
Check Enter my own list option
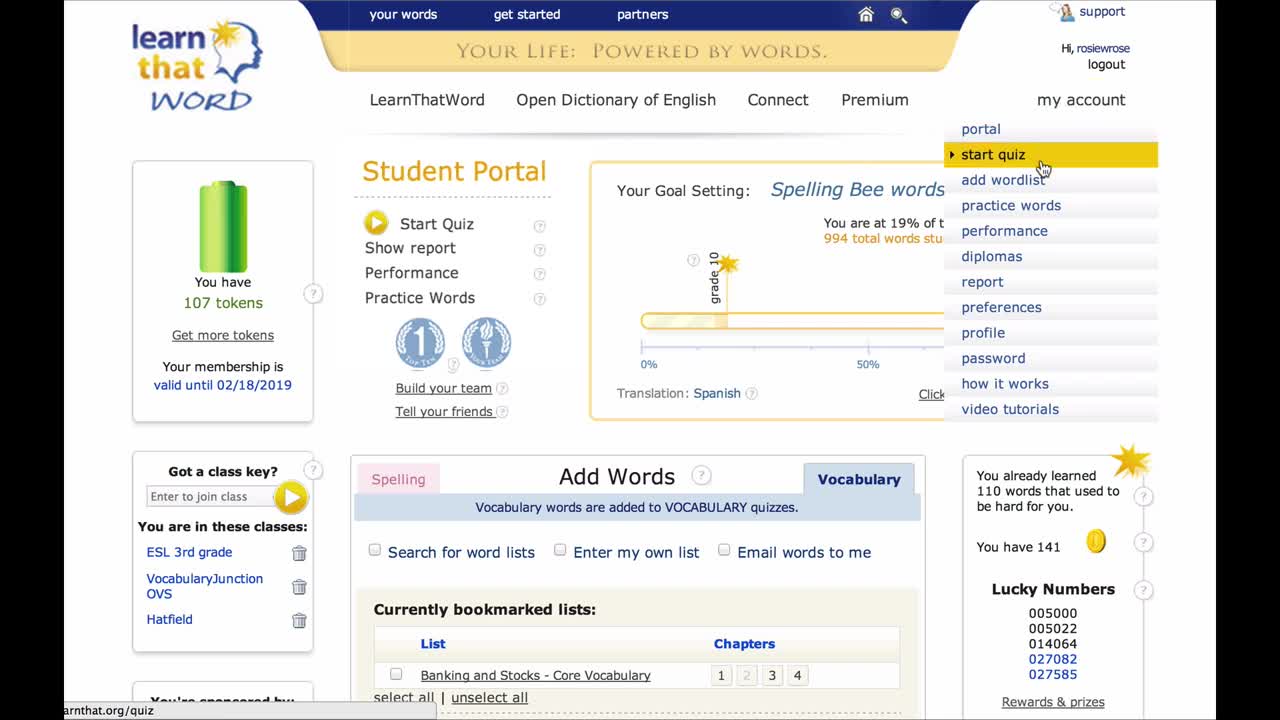click(x=560, y=550)
